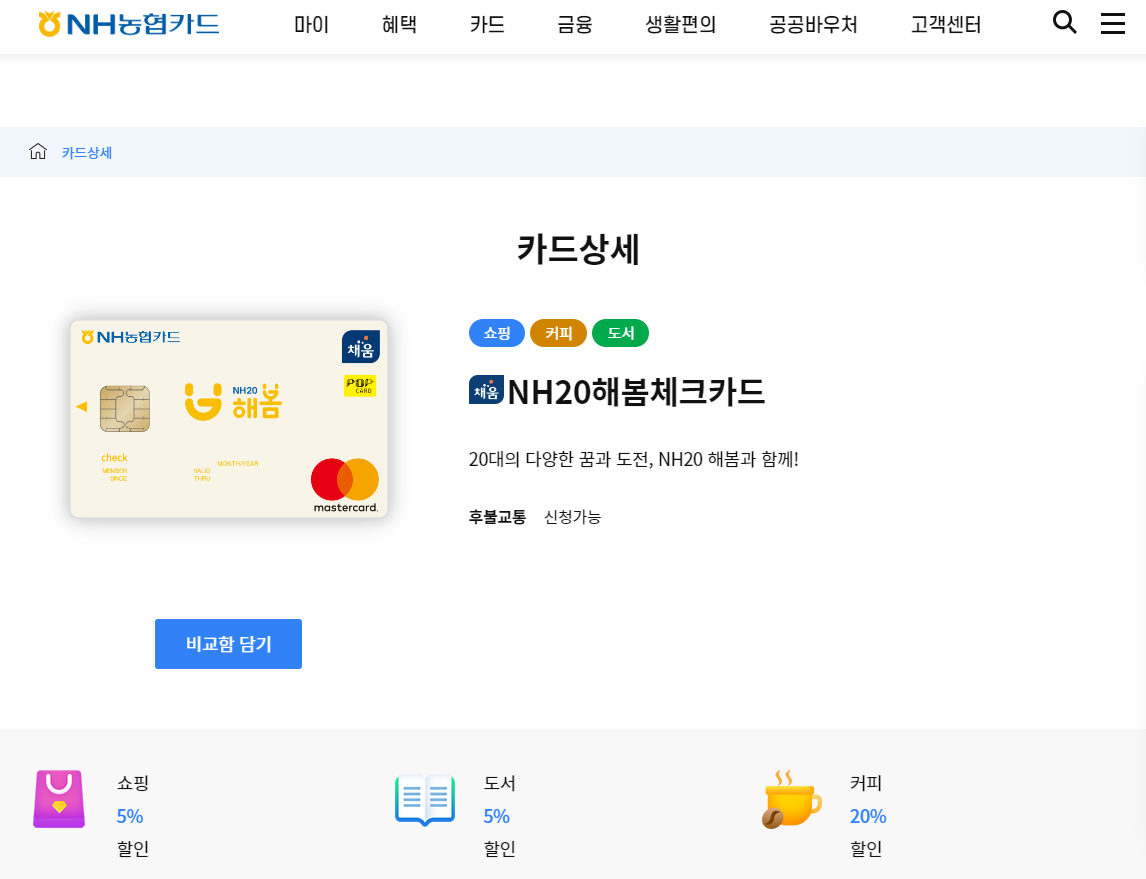
Task: Click the 쇼핑 benefit label
Action: tap(133, 783)
